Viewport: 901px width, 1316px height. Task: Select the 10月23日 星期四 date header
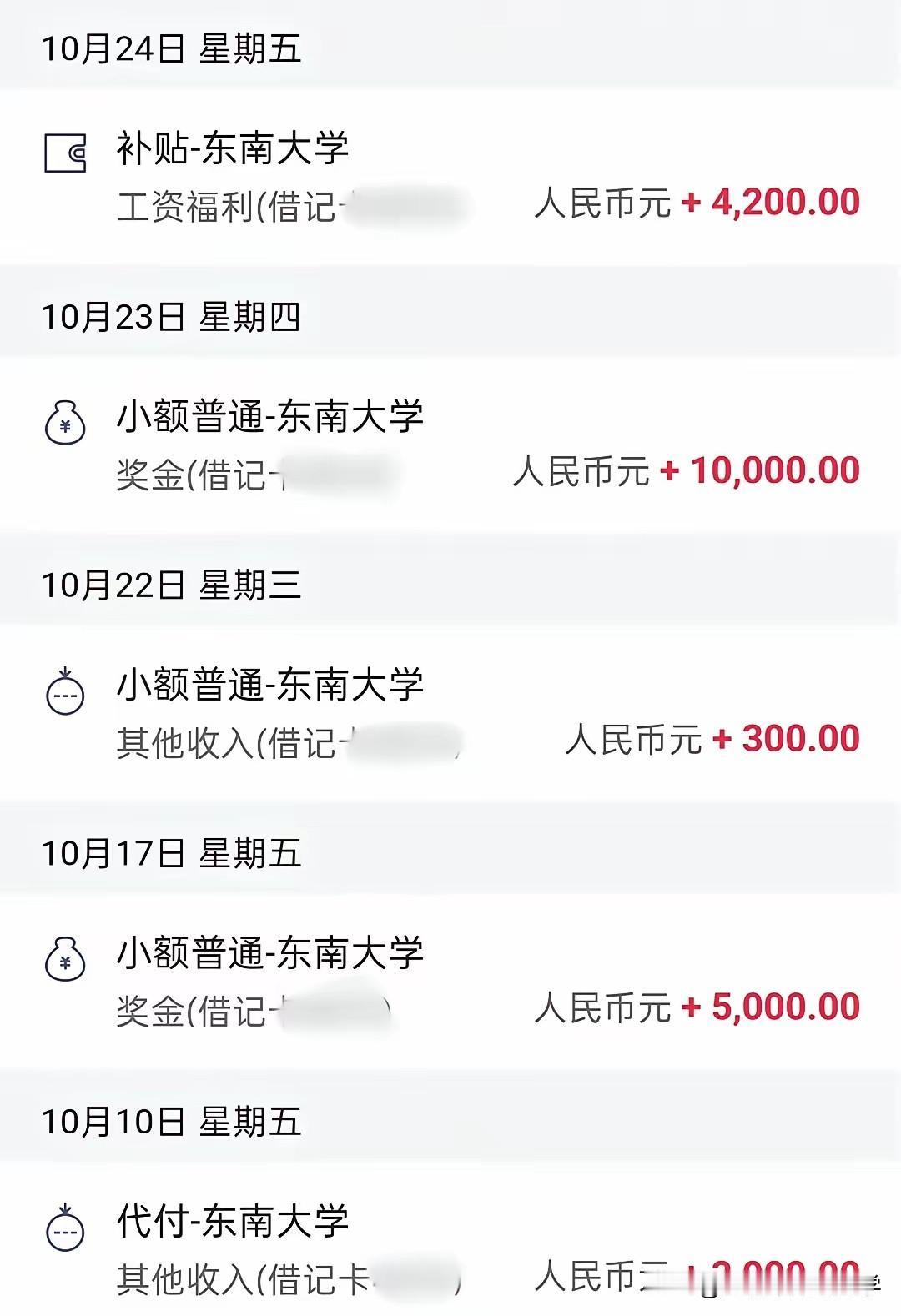pos(171,317)
